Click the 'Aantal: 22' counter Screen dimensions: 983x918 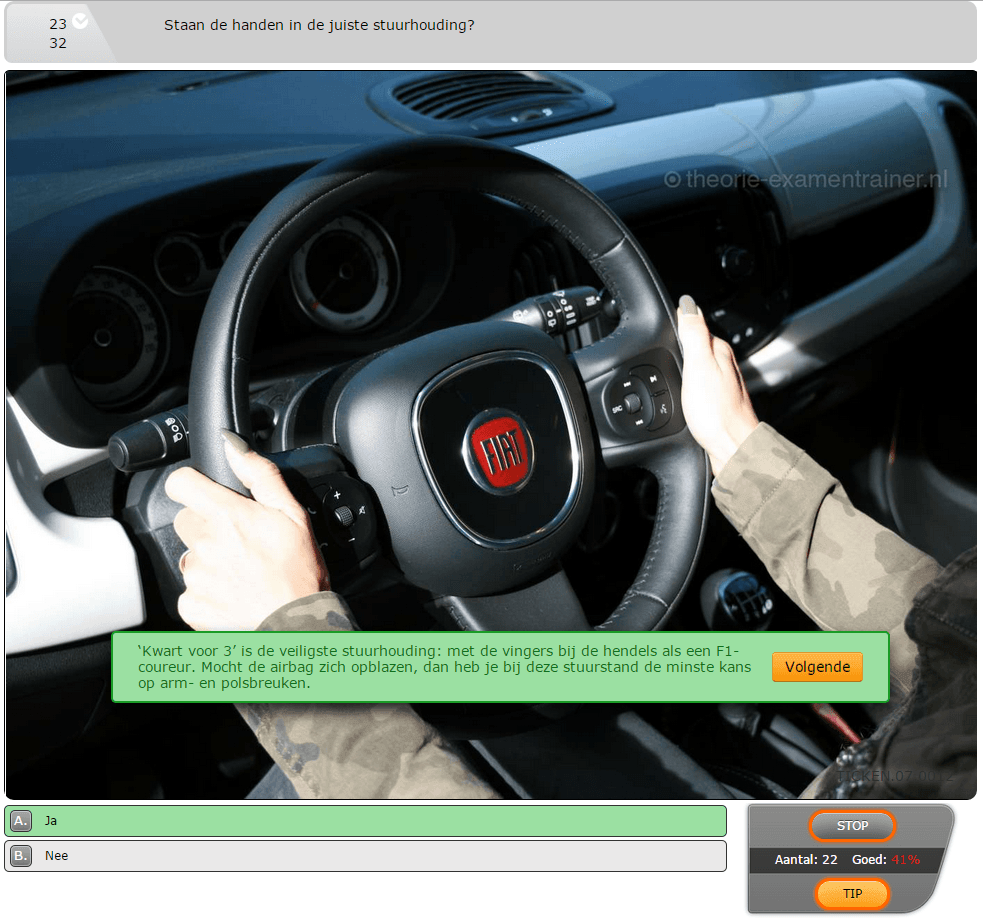(806, 860)
